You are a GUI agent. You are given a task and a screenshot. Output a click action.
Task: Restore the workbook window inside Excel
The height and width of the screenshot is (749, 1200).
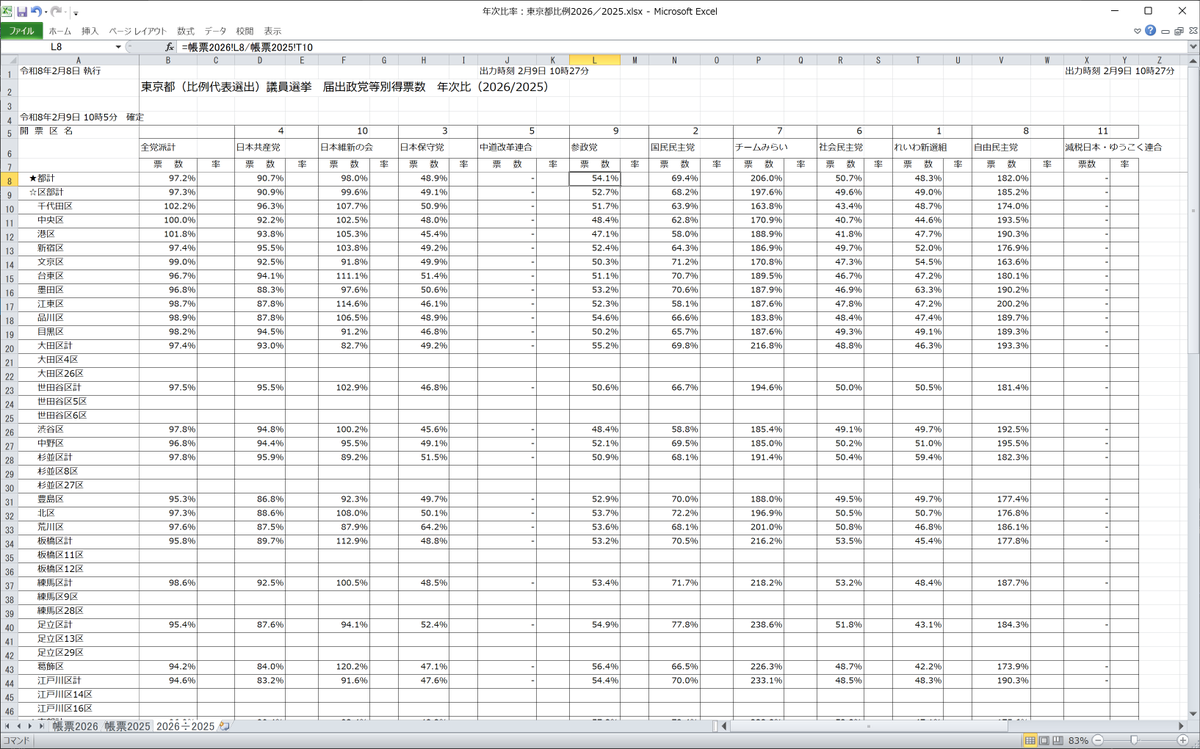pyautogui.click(x=1177, y=31)
